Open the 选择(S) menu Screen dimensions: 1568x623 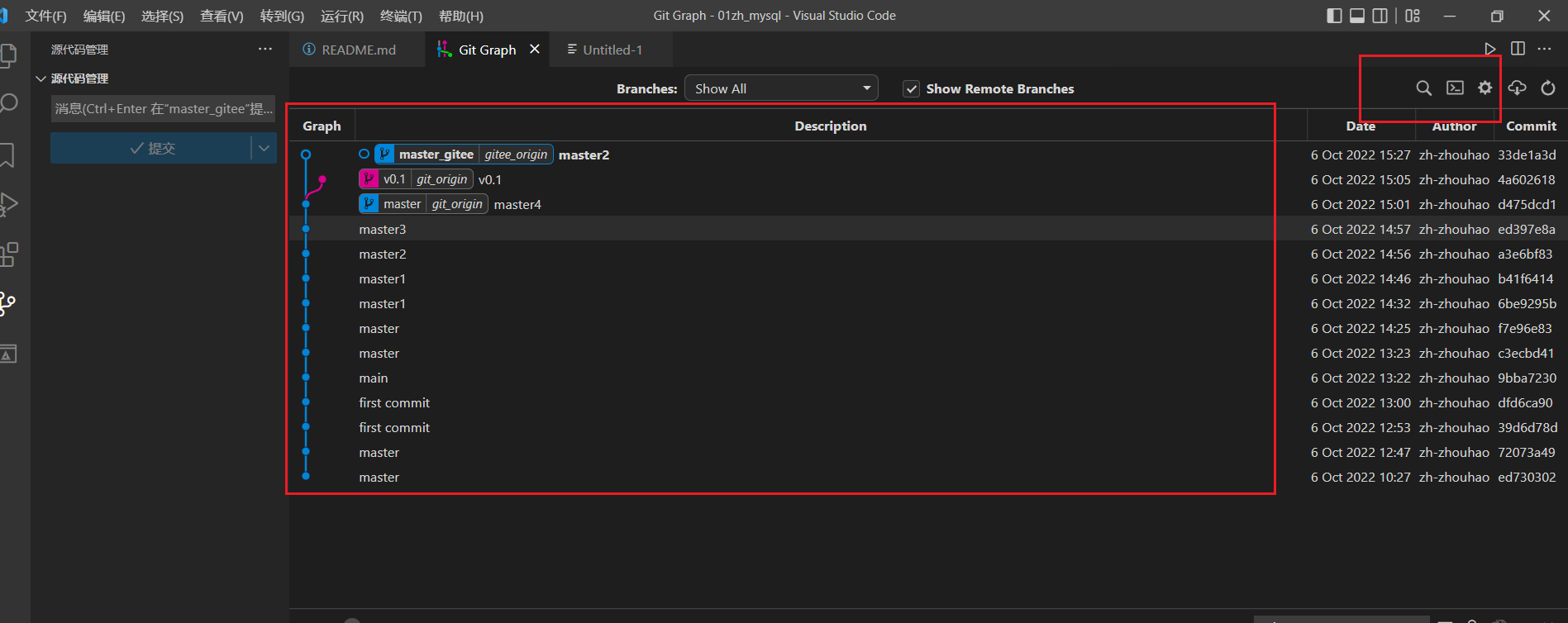coord(163,16)
